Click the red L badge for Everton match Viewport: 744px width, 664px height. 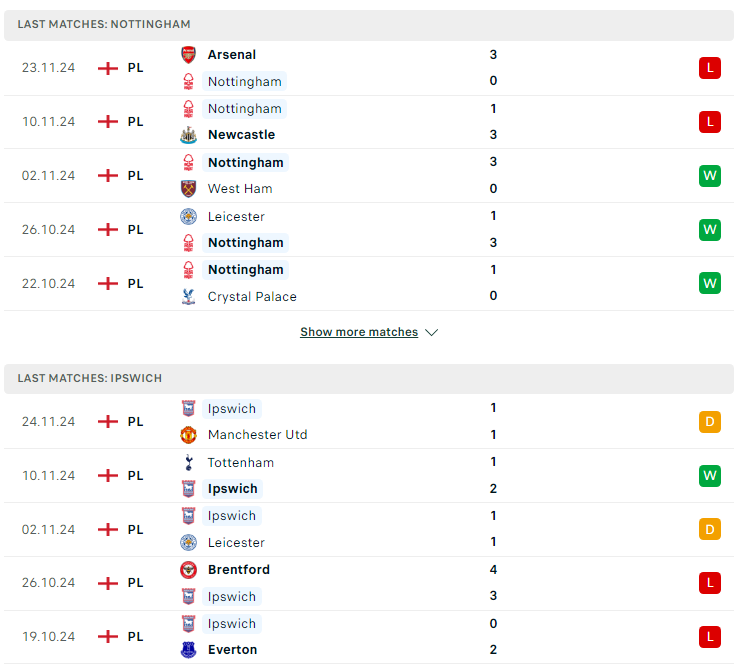click(x=710, y=637)
